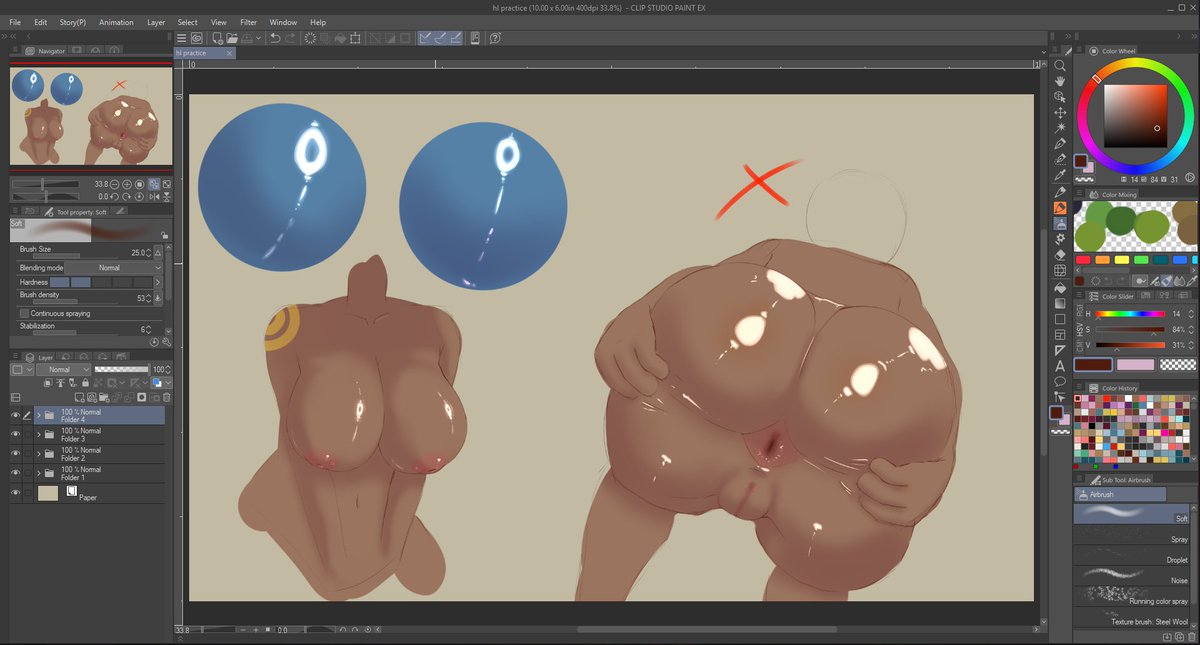Toggle visibility of Folder 4
Screen dimensions: 1200x645
(x=16, y=415)
